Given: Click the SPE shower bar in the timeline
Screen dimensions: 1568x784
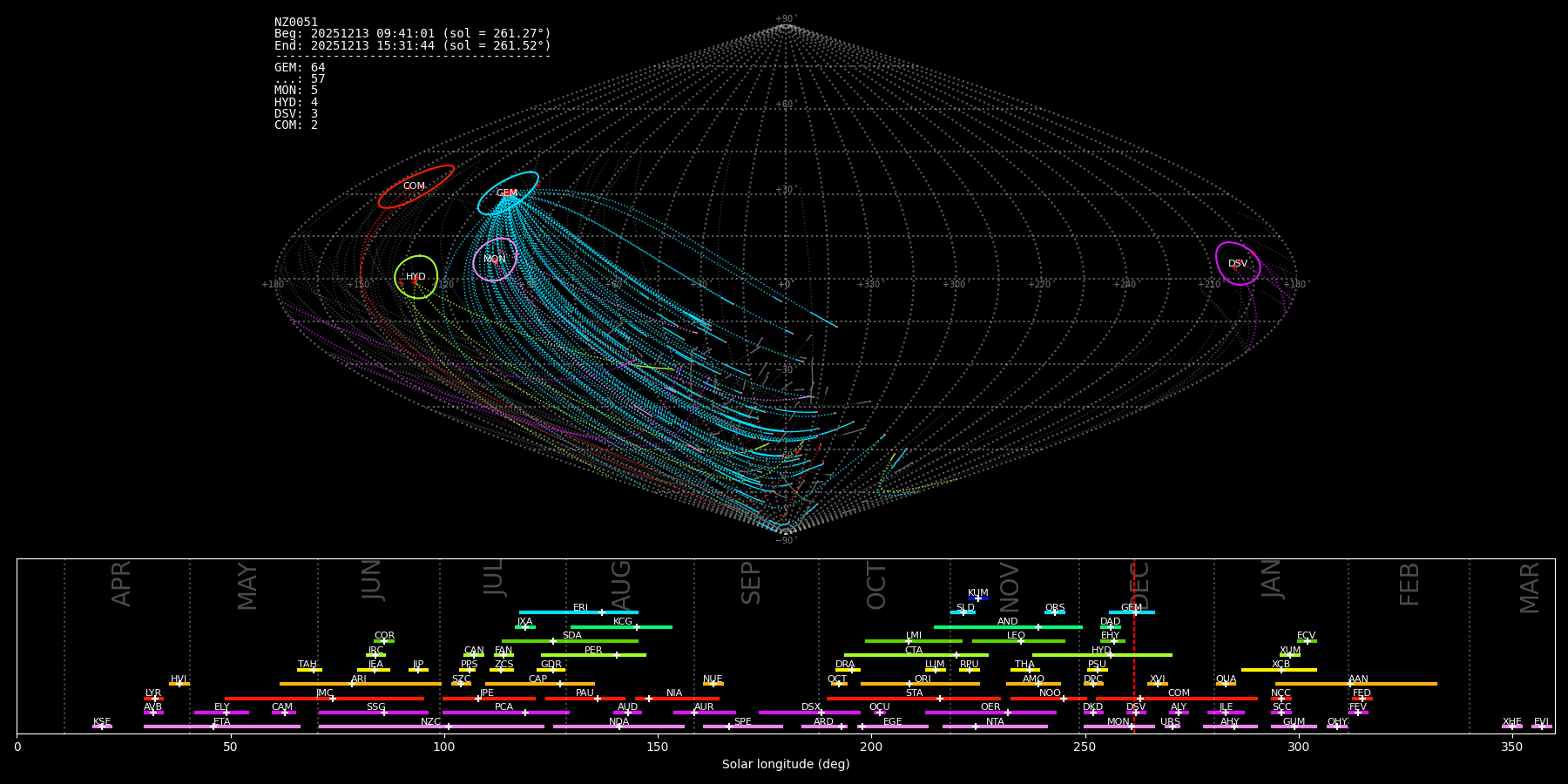Looking at the screenshot, I should [743, 727].
